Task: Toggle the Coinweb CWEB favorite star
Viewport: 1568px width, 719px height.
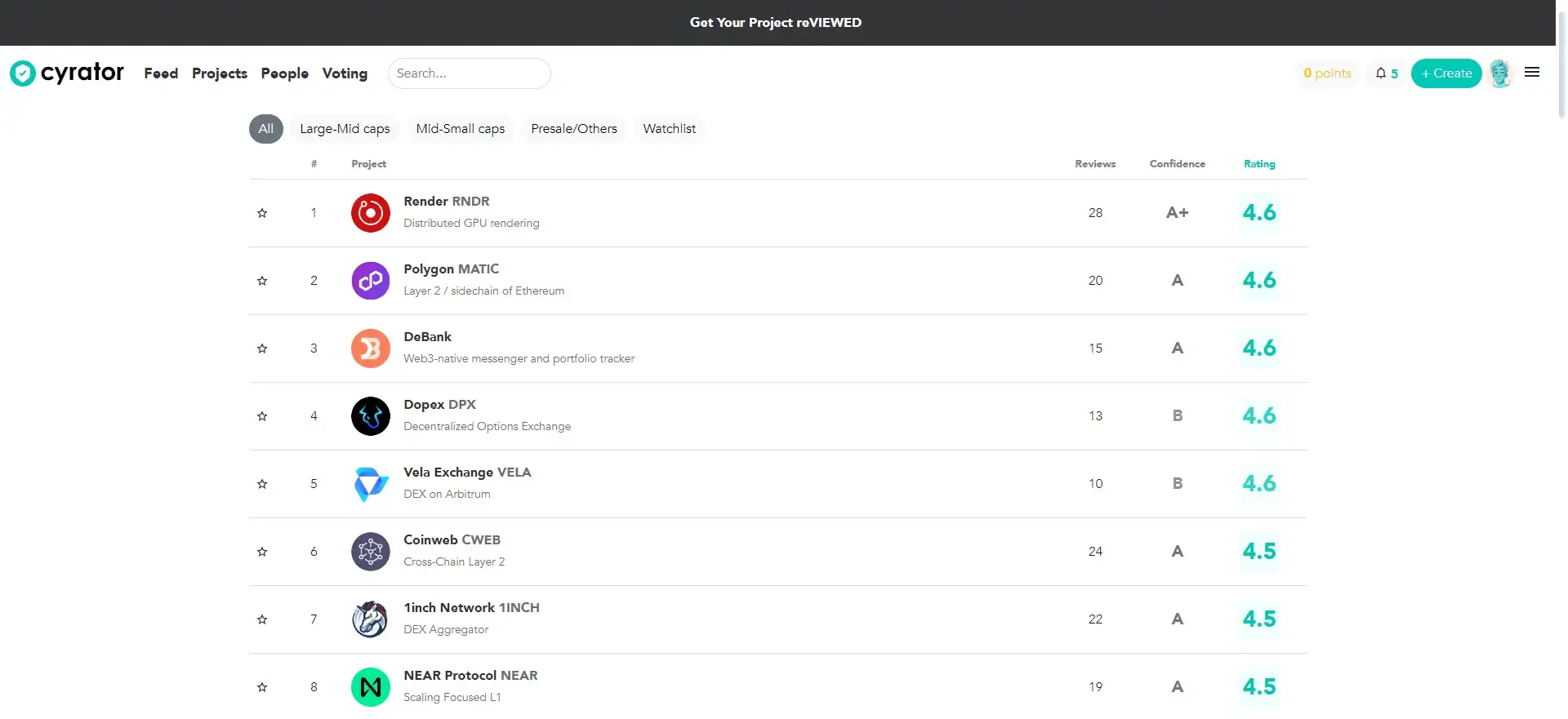Action: 262,552
